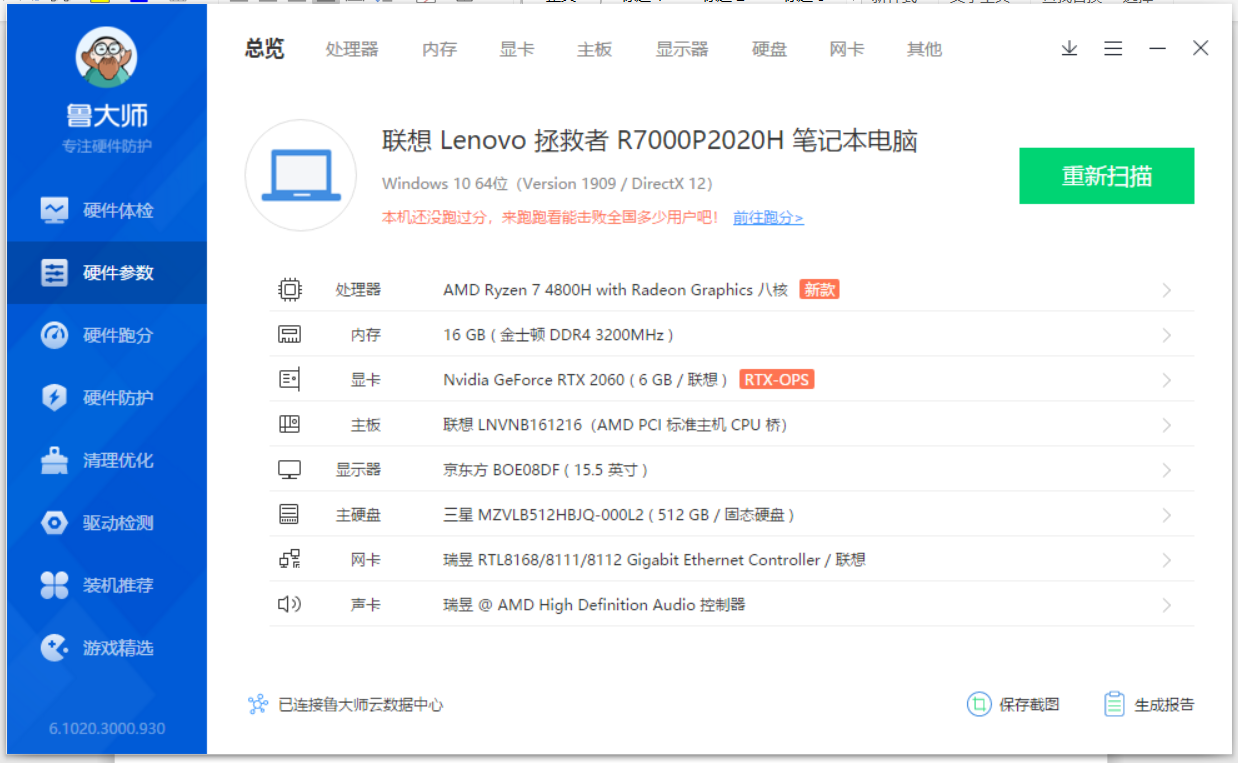Click the 新款 badge on processor row
Viewport: 1238px width, 763px height.
(x=819, y=290)
